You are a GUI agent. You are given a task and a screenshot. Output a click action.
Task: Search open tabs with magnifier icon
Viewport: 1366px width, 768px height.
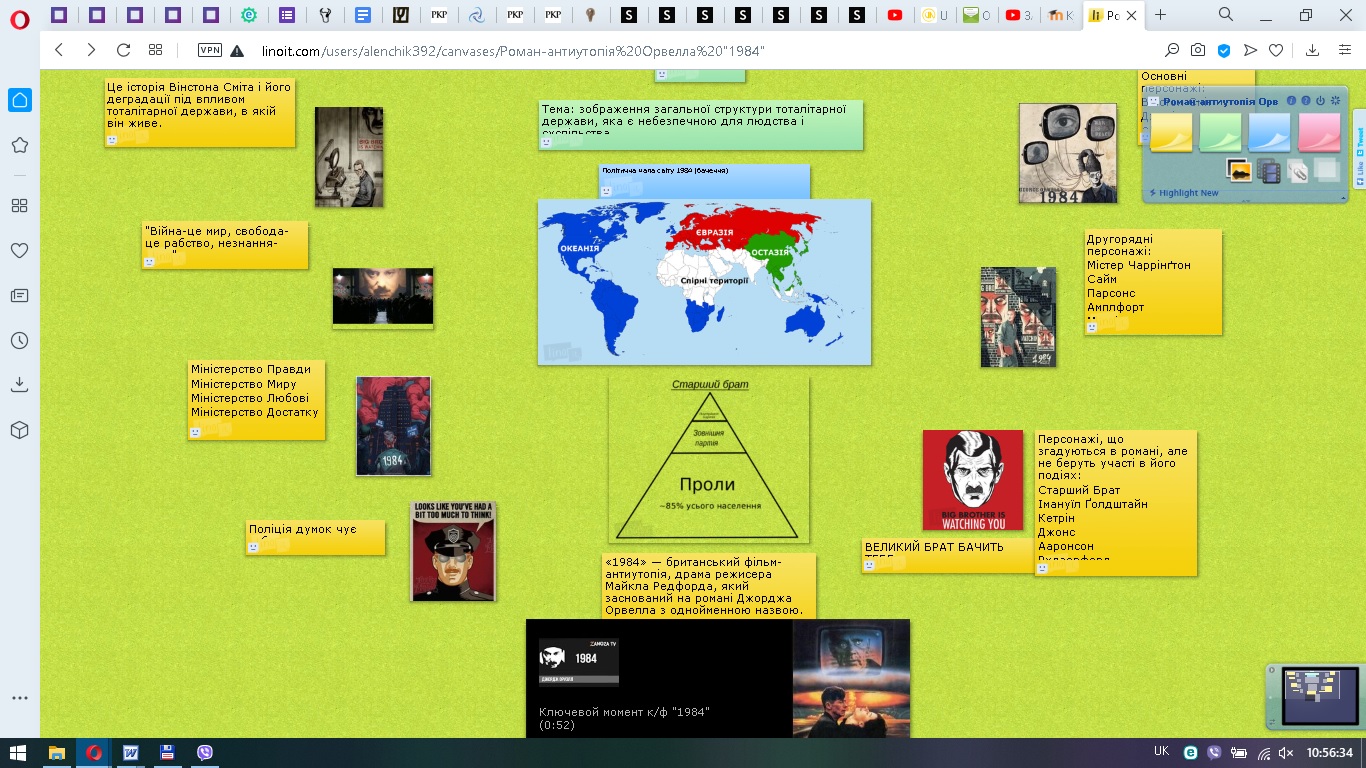tap(1225, 15)
